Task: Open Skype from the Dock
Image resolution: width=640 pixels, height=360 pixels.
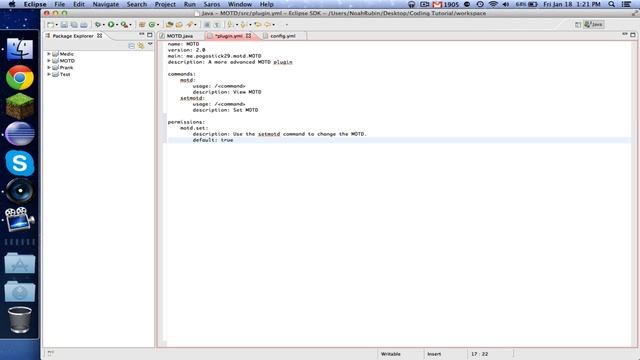Action: coord(20,163)
